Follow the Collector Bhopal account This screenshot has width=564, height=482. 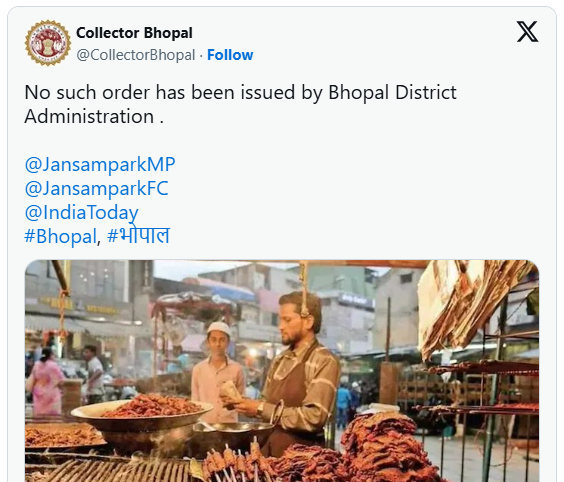(230, 55)
